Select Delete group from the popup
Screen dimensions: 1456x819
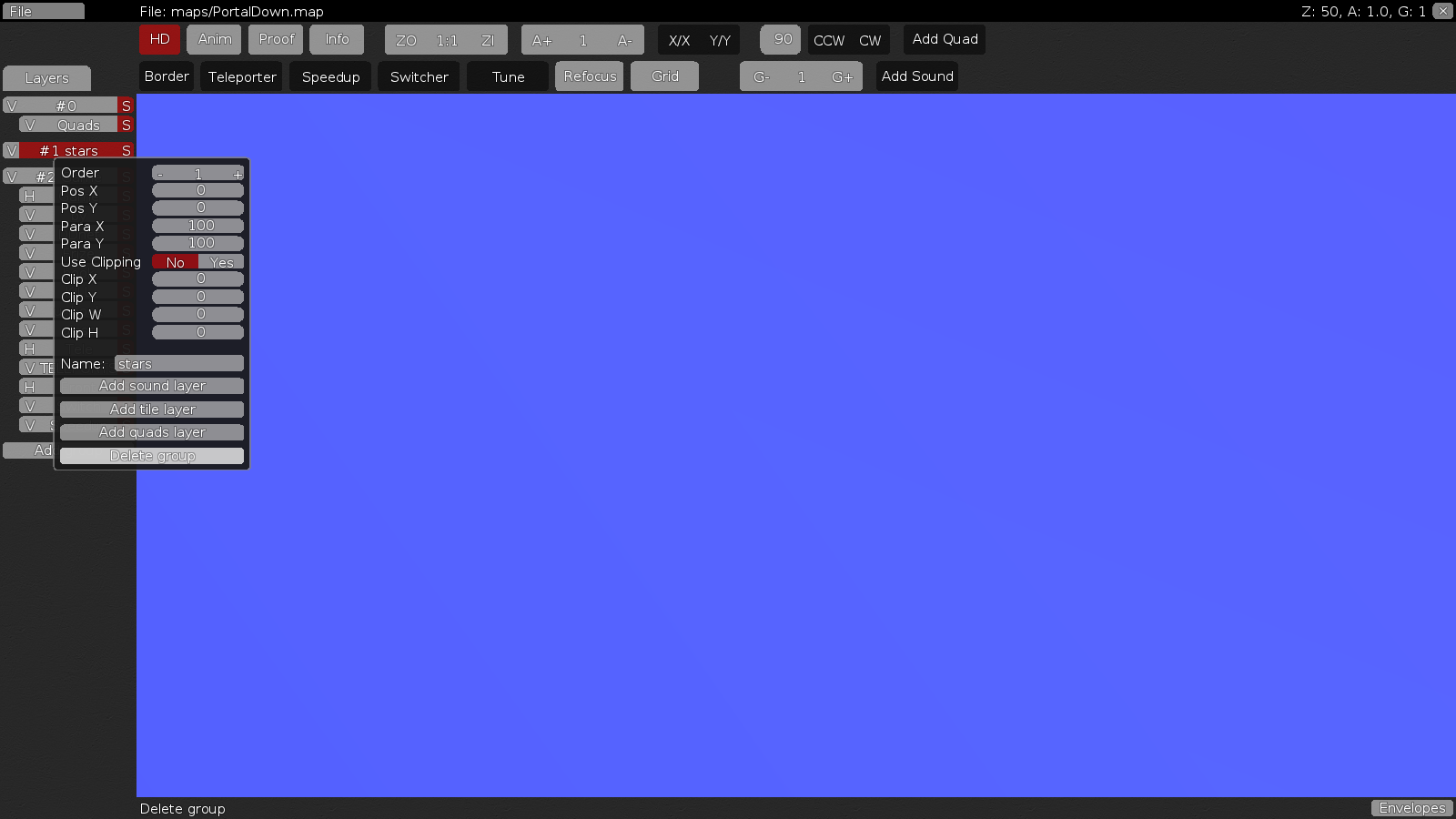[x=151, y=455]
